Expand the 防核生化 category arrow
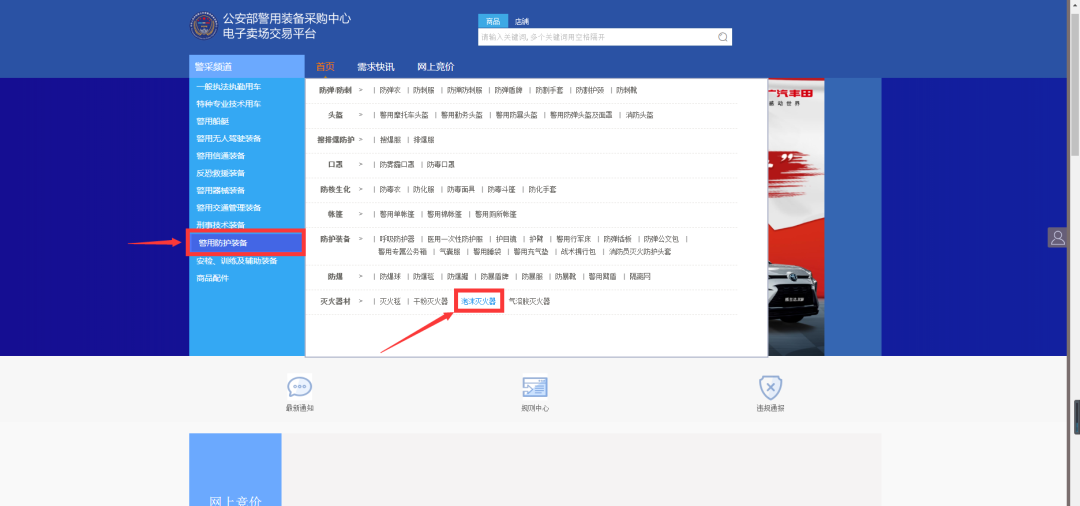The image size is (1080, 506). [361, 189]
